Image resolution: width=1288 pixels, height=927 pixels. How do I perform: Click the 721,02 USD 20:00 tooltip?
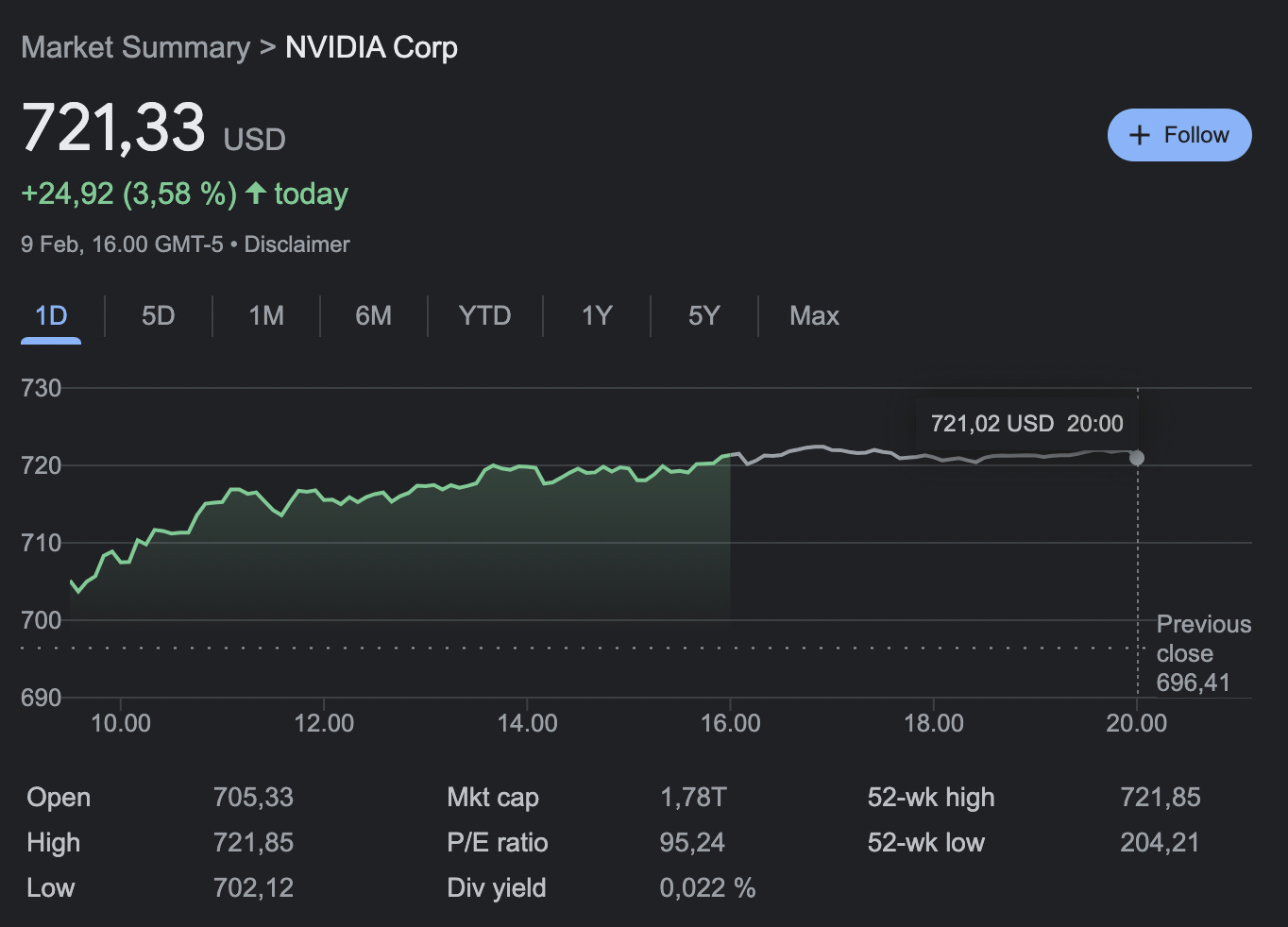[1027, 423]
